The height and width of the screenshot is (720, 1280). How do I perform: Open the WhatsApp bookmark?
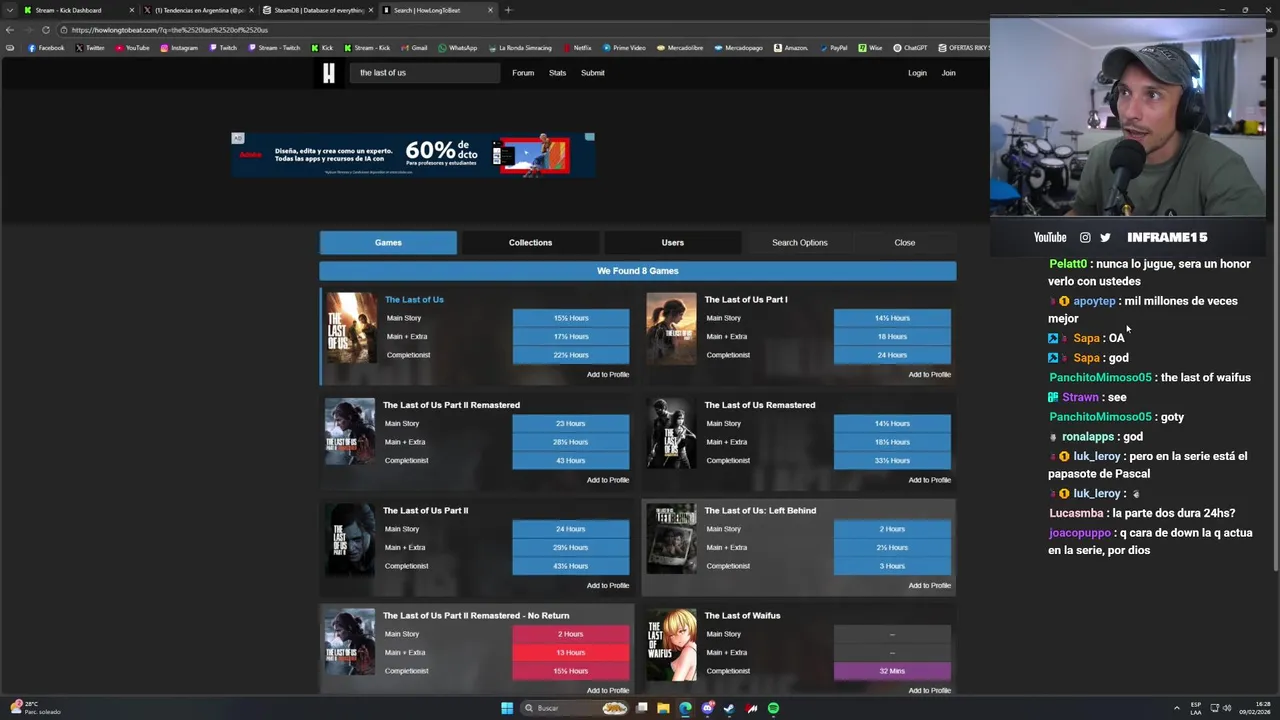457,48
